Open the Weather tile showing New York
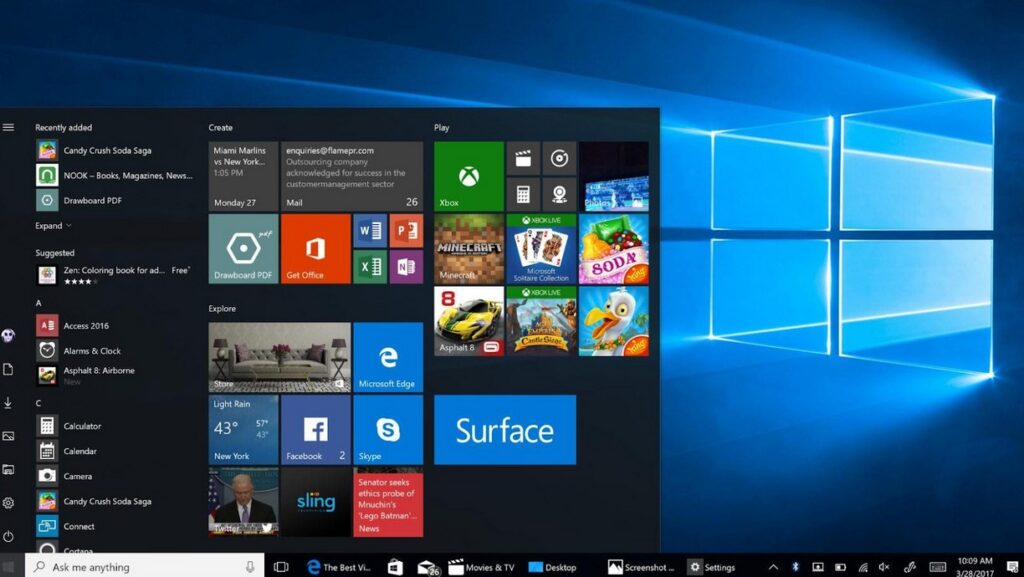Screen dimensions: 1024x577 [x=244, y=429]
